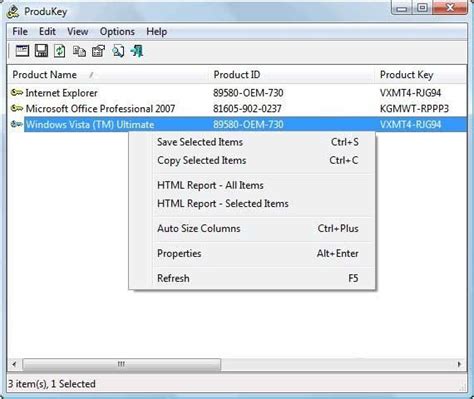Screen dimensions: 474x399
Task: Select HTML Report - All Items
Action: 252,185
